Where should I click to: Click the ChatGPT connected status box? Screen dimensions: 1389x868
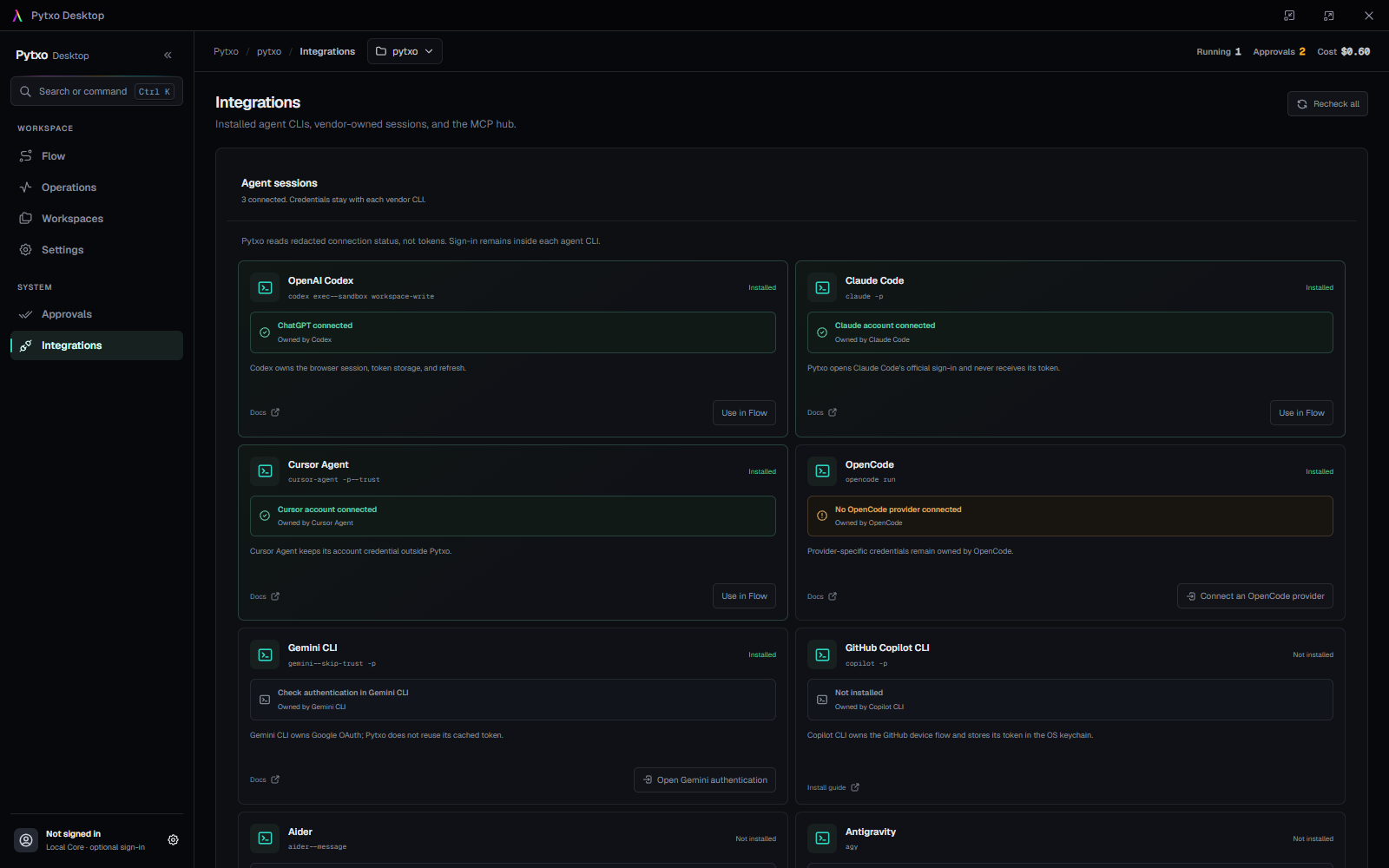pos(513,332)
